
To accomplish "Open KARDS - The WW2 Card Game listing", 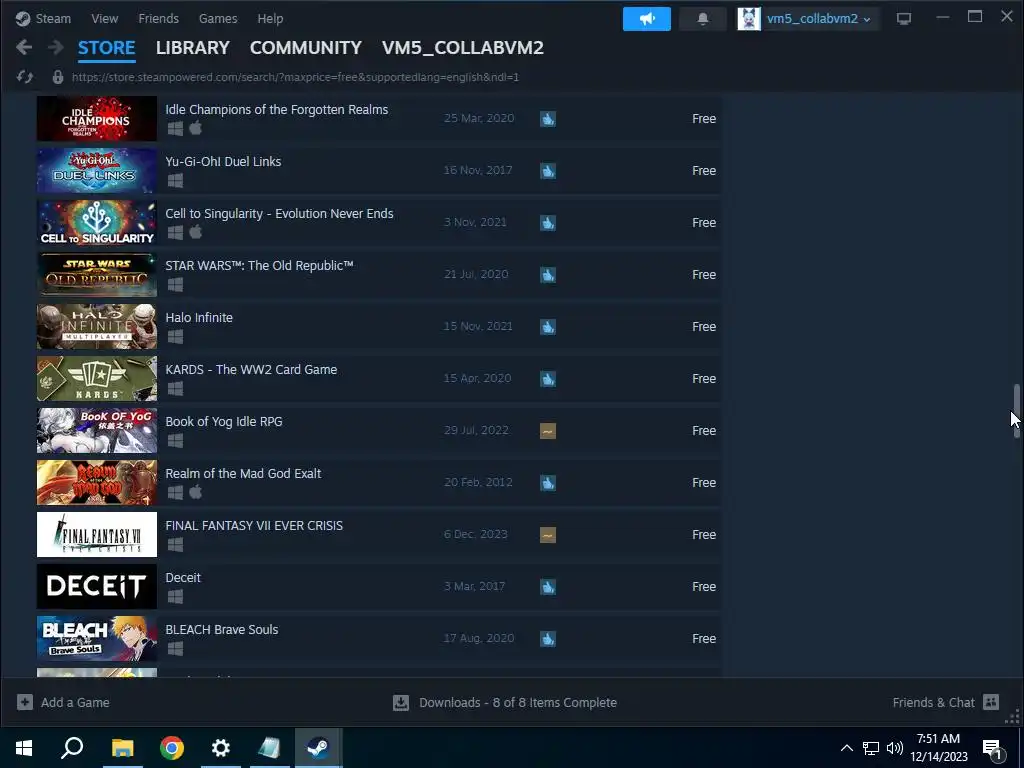I will (379, 379).
